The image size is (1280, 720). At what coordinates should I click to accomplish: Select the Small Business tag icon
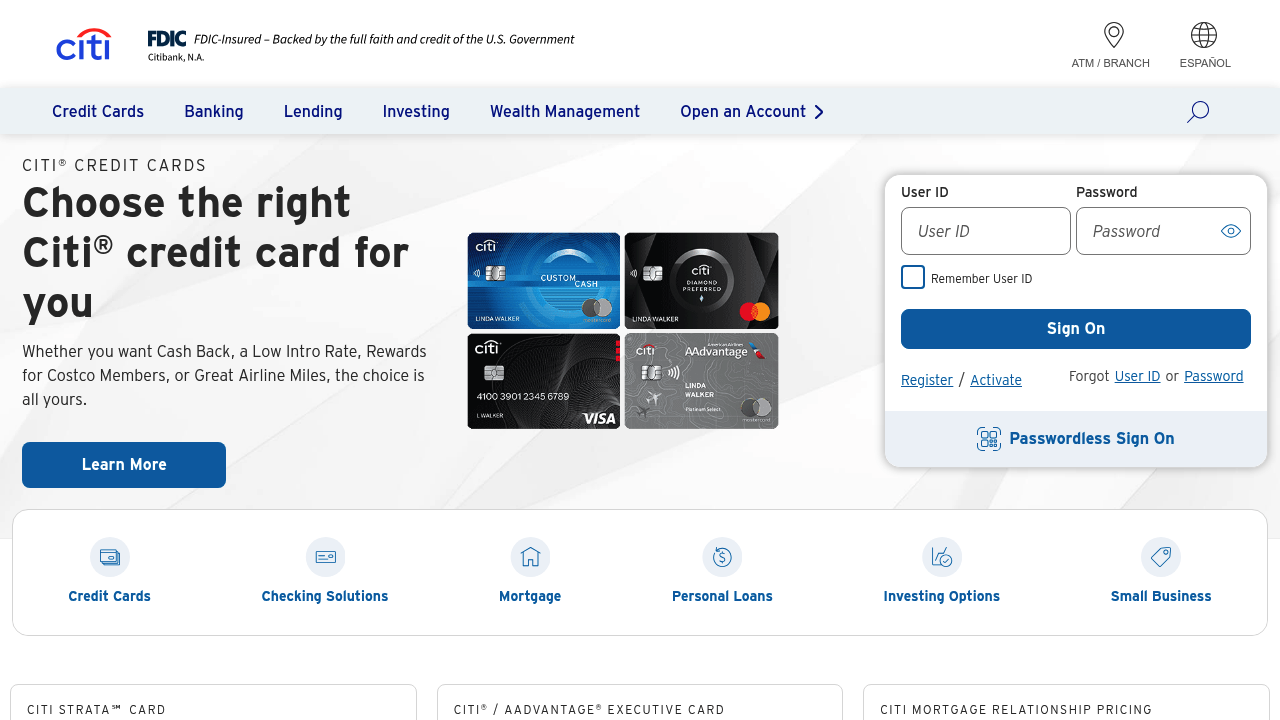click(x=1160, y=557)
